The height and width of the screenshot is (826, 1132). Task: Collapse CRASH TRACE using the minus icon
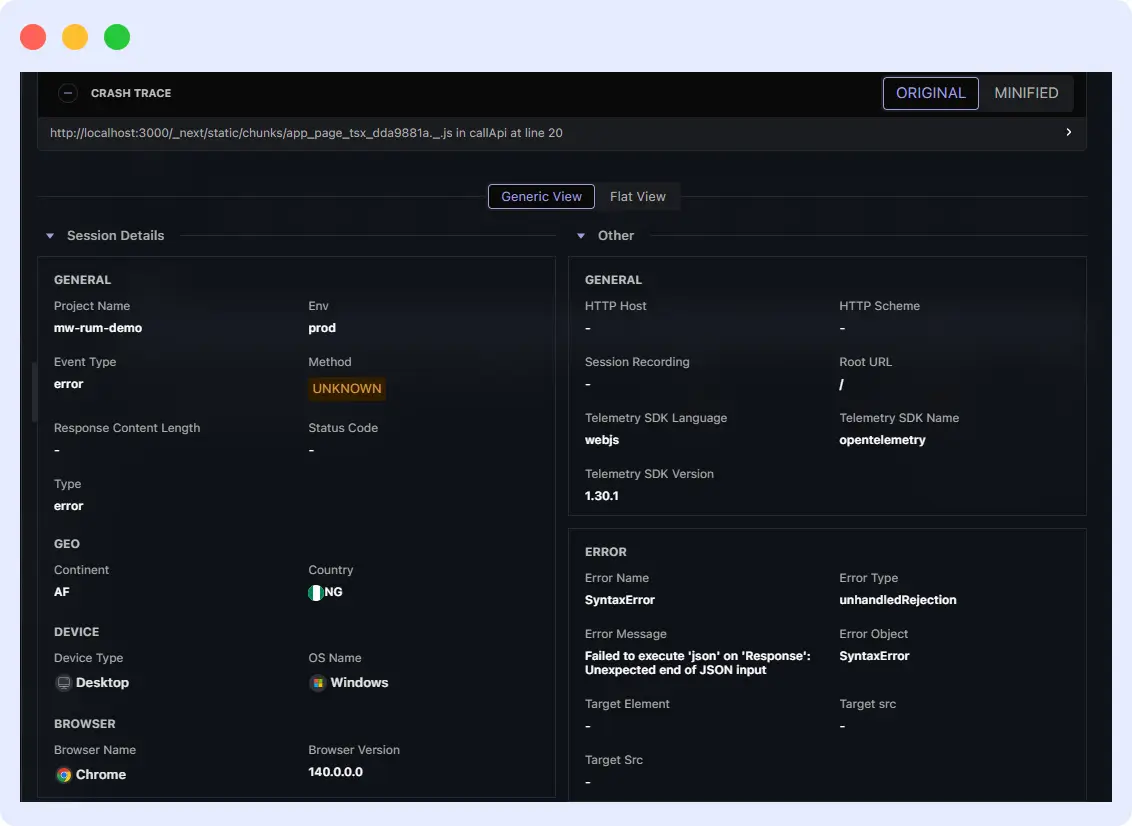click(x=68, y=92)
